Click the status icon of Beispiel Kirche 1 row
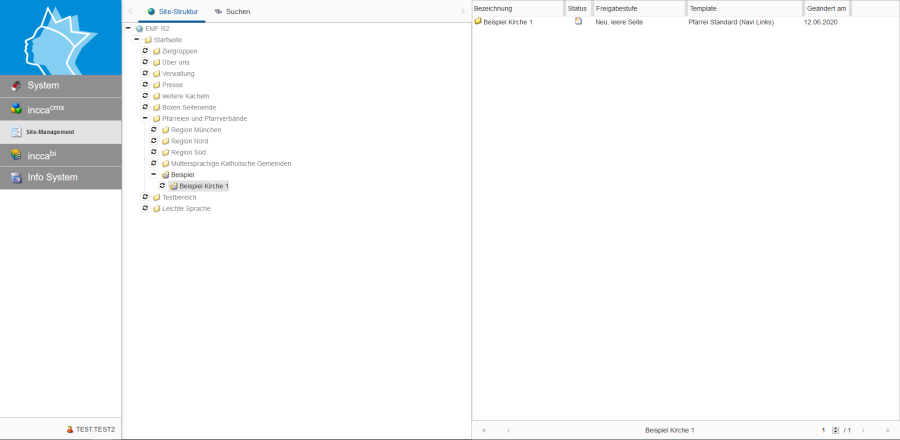Image resolution: width=900 pixels, height=440 pixels. 578,21
